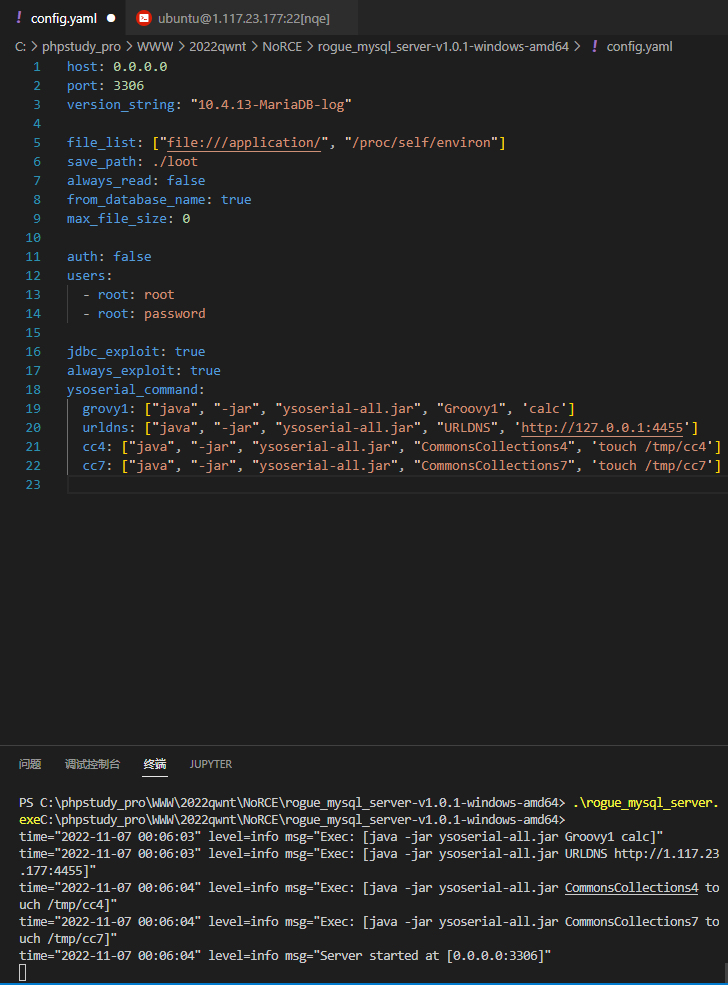This screenshot has height=985, width=728.
Task: Select phpstudy_pro in the breadcrumb path
Action: [x=81, y=46]
